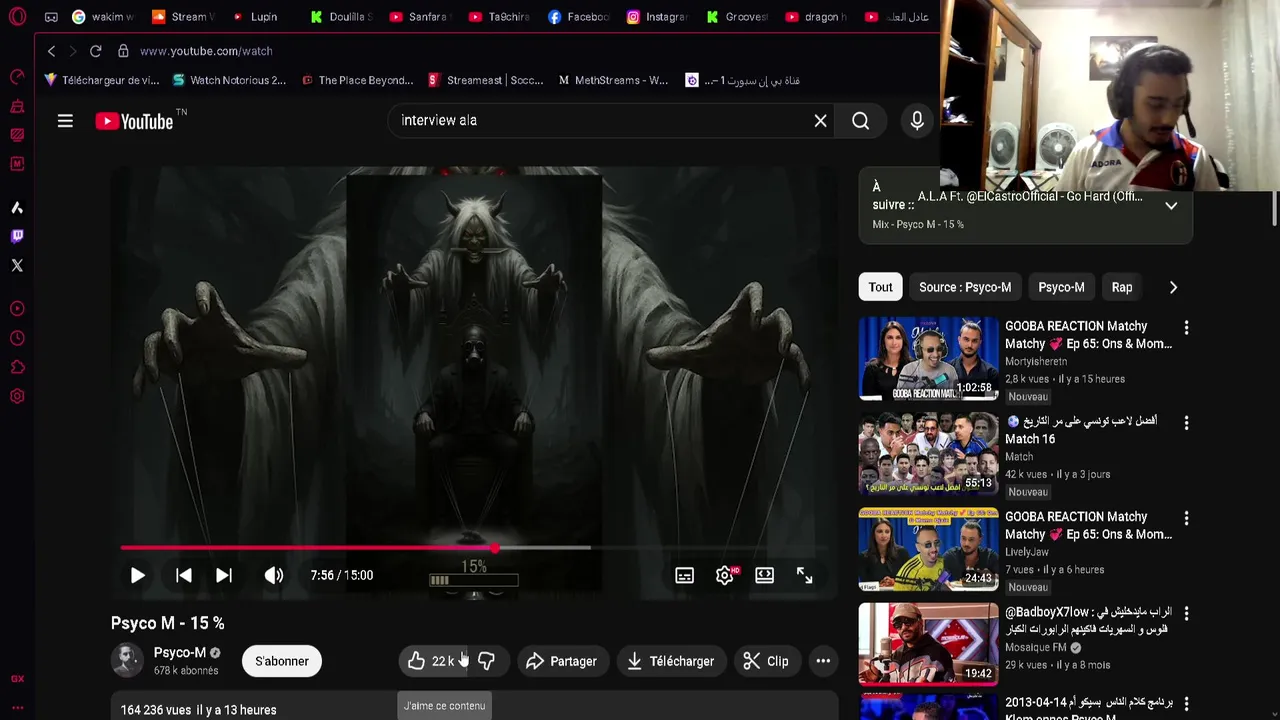Screen dimensions: 1280x720
Task: Click the browser back arrow
Action: pos(51,51)
